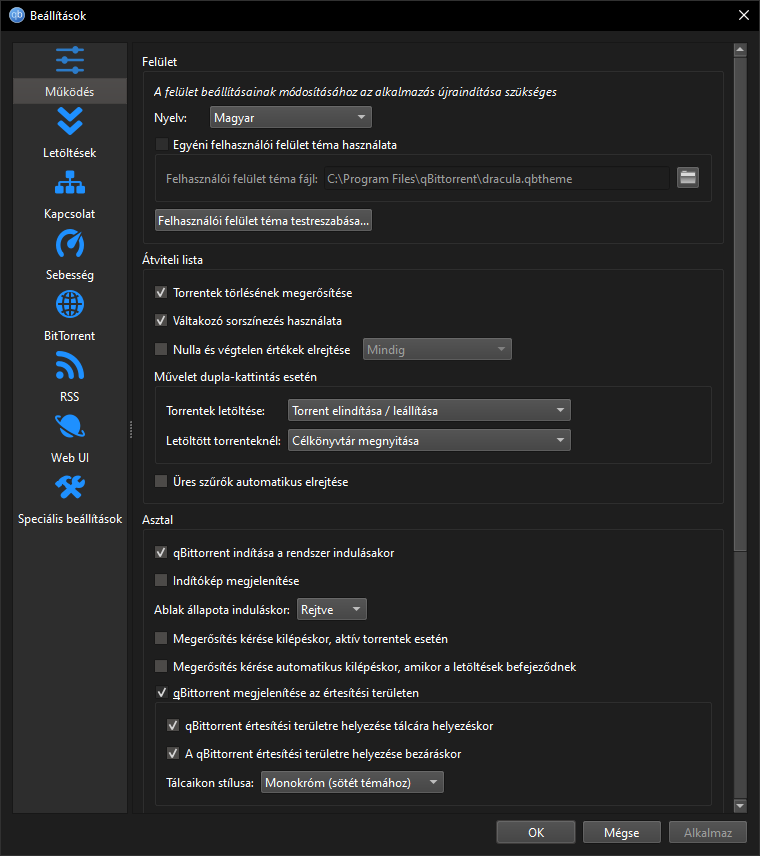Click the Mégse button
This screenshot has height=856, width=760.
pos(621,832)
